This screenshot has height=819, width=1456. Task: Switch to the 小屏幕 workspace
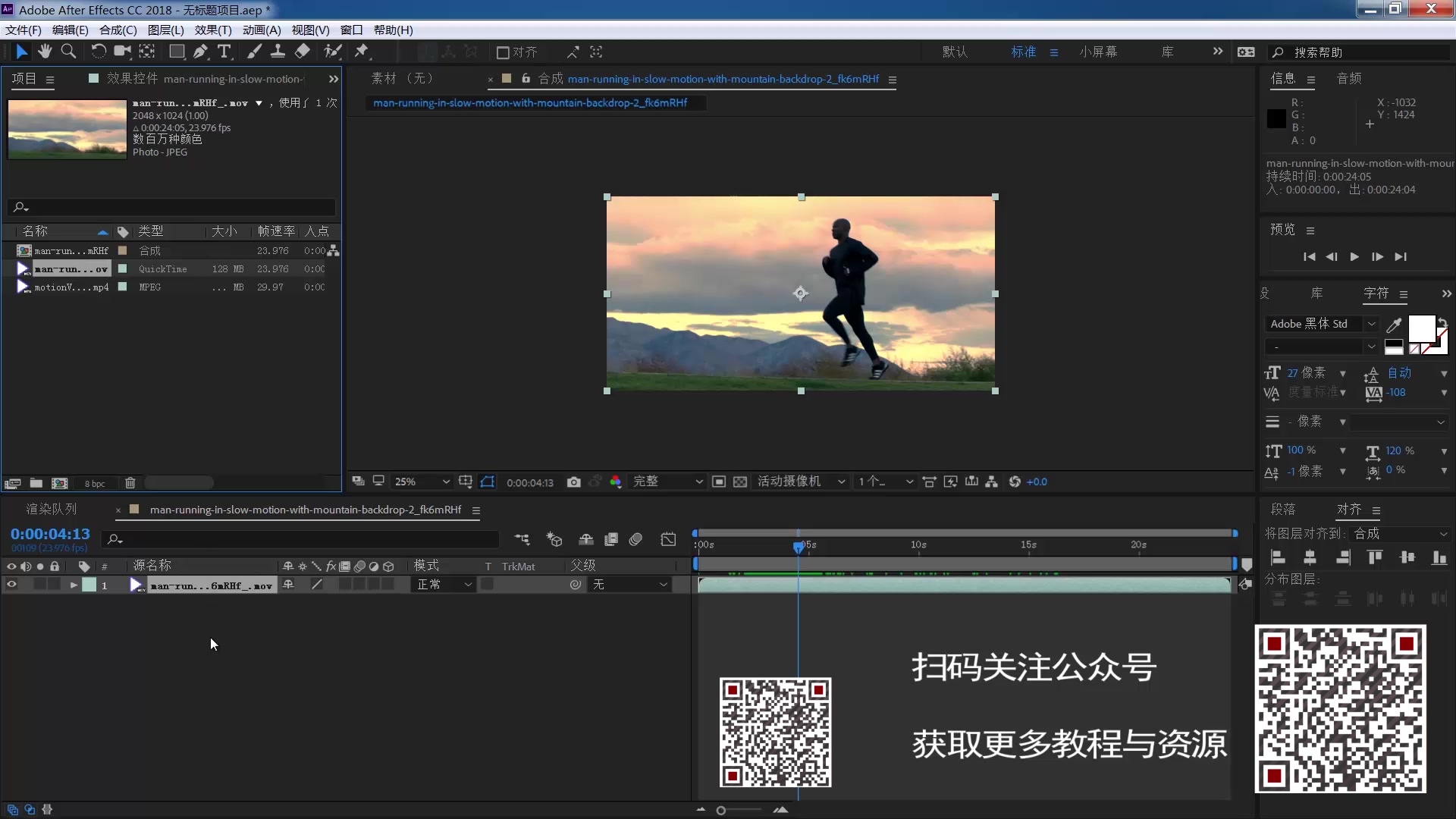[1098, 52]
